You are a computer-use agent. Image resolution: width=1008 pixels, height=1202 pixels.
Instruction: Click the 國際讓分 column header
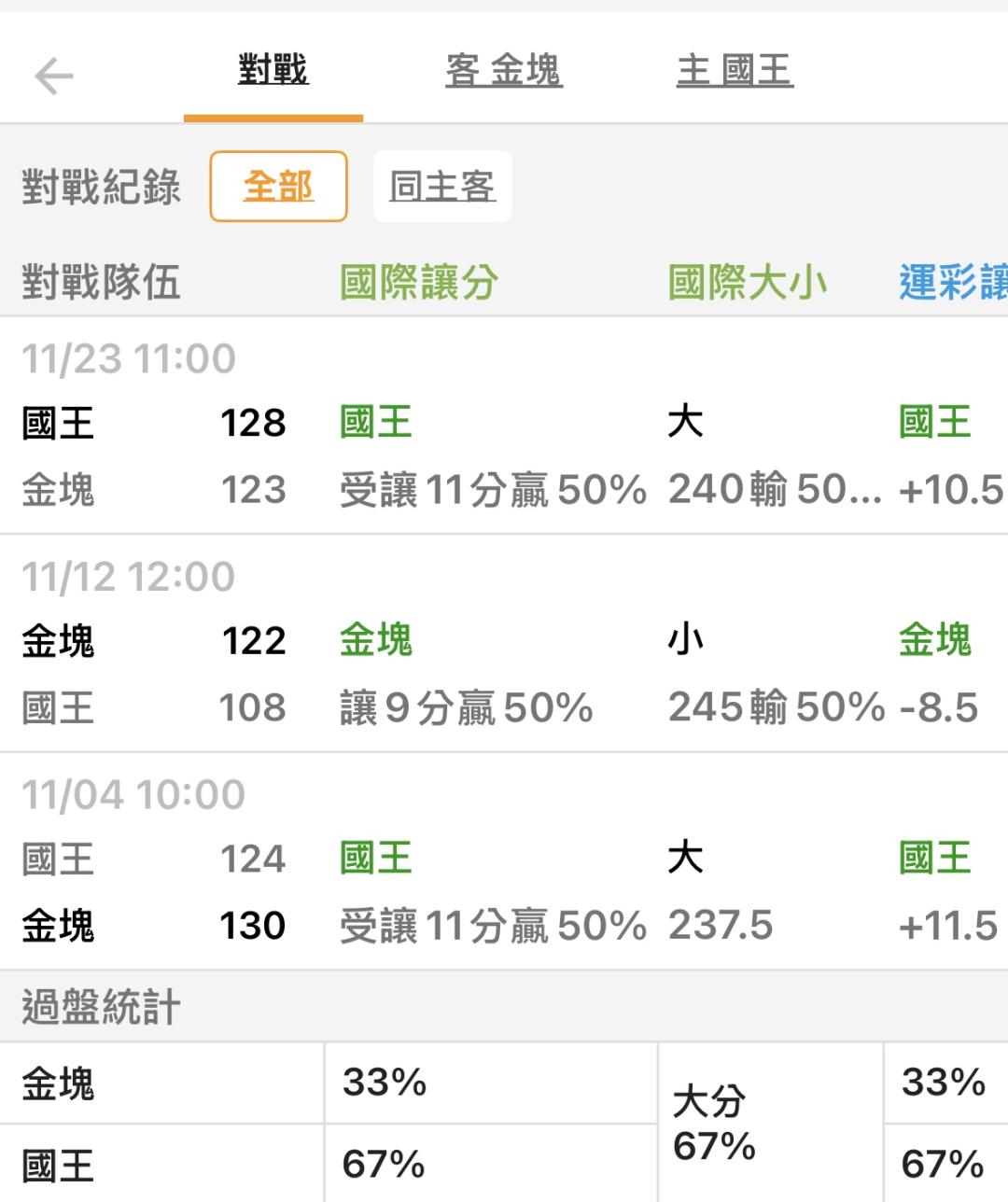click(419, 283)
